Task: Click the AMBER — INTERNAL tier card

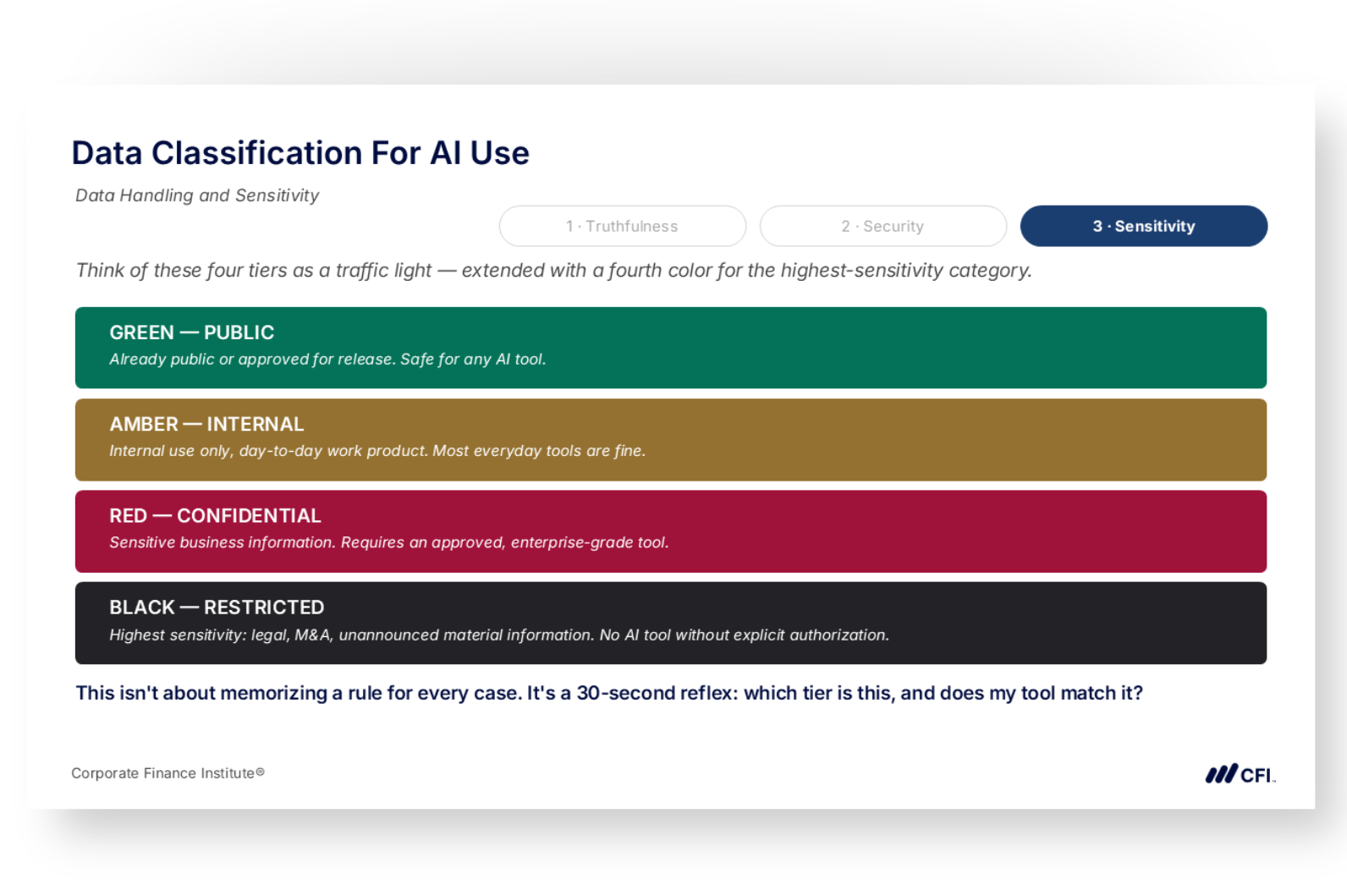Action: (x=671, y=440)
